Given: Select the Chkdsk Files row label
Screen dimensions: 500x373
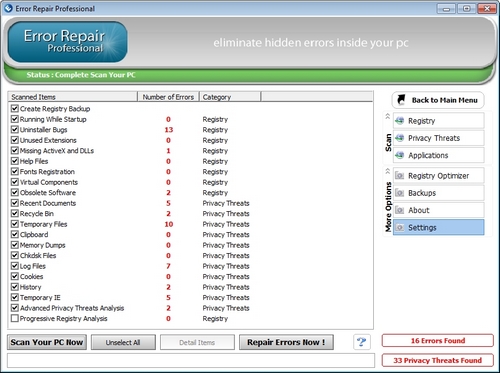Looking at the screenshot, I should pyautogui.click(x=38, y=255).
